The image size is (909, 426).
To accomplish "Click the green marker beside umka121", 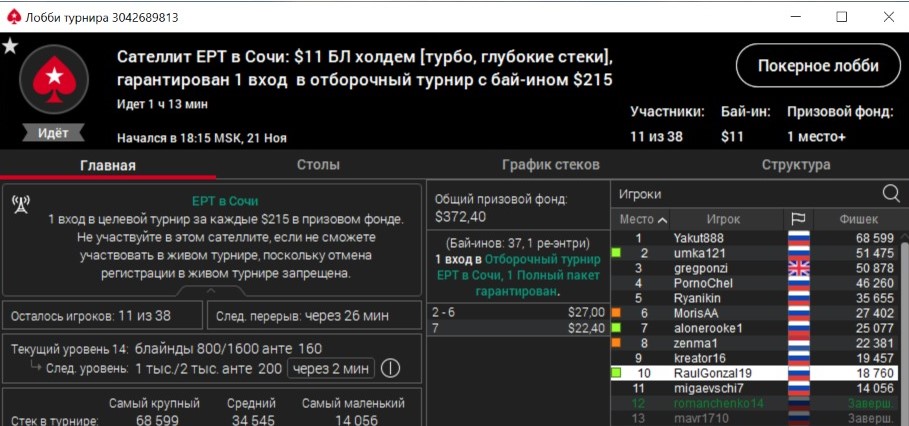I will pos(616,253).
